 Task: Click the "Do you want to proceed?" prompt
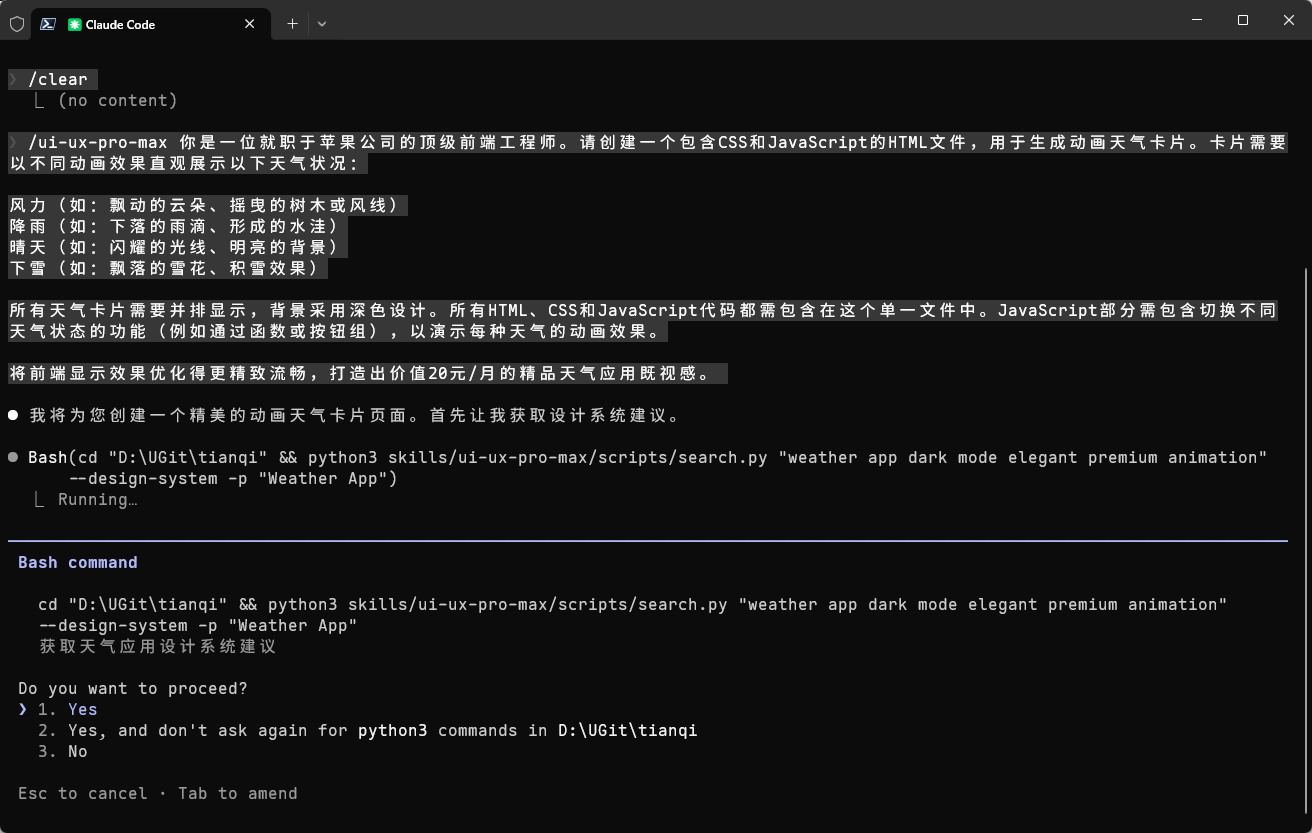coord(133,688)
